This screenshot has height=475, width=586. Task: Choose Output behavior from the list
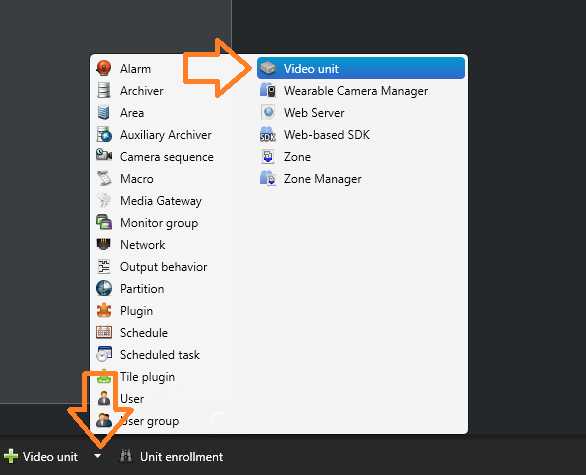point(161,267)
